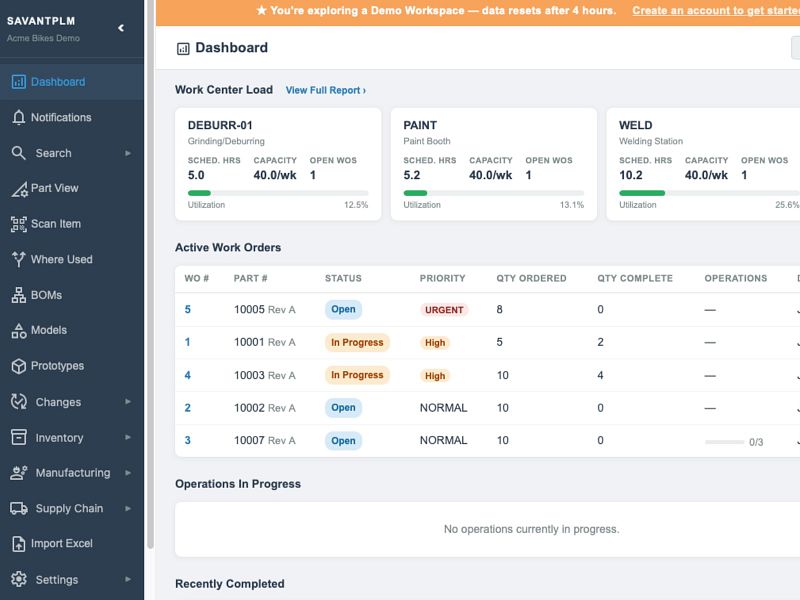Expand the Search submenu arrow

click(128, 153)
